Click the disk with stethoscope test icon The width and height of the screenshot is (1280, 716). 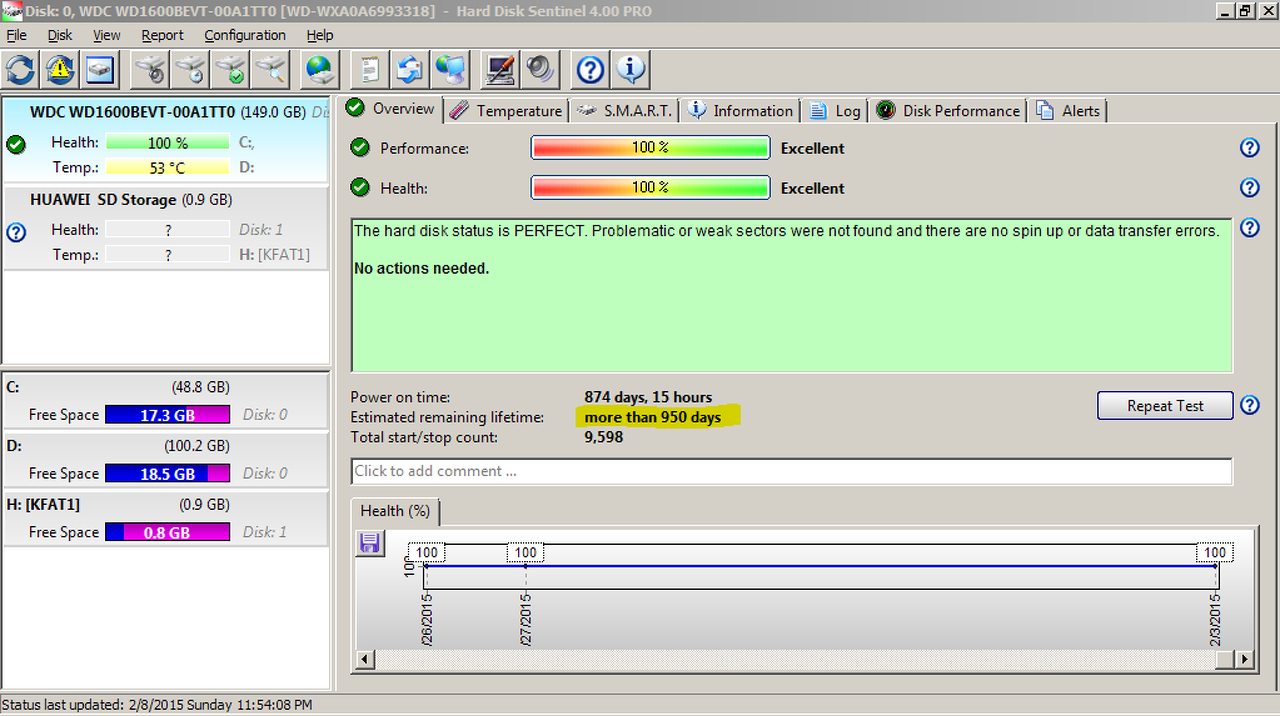click(151, 69)
